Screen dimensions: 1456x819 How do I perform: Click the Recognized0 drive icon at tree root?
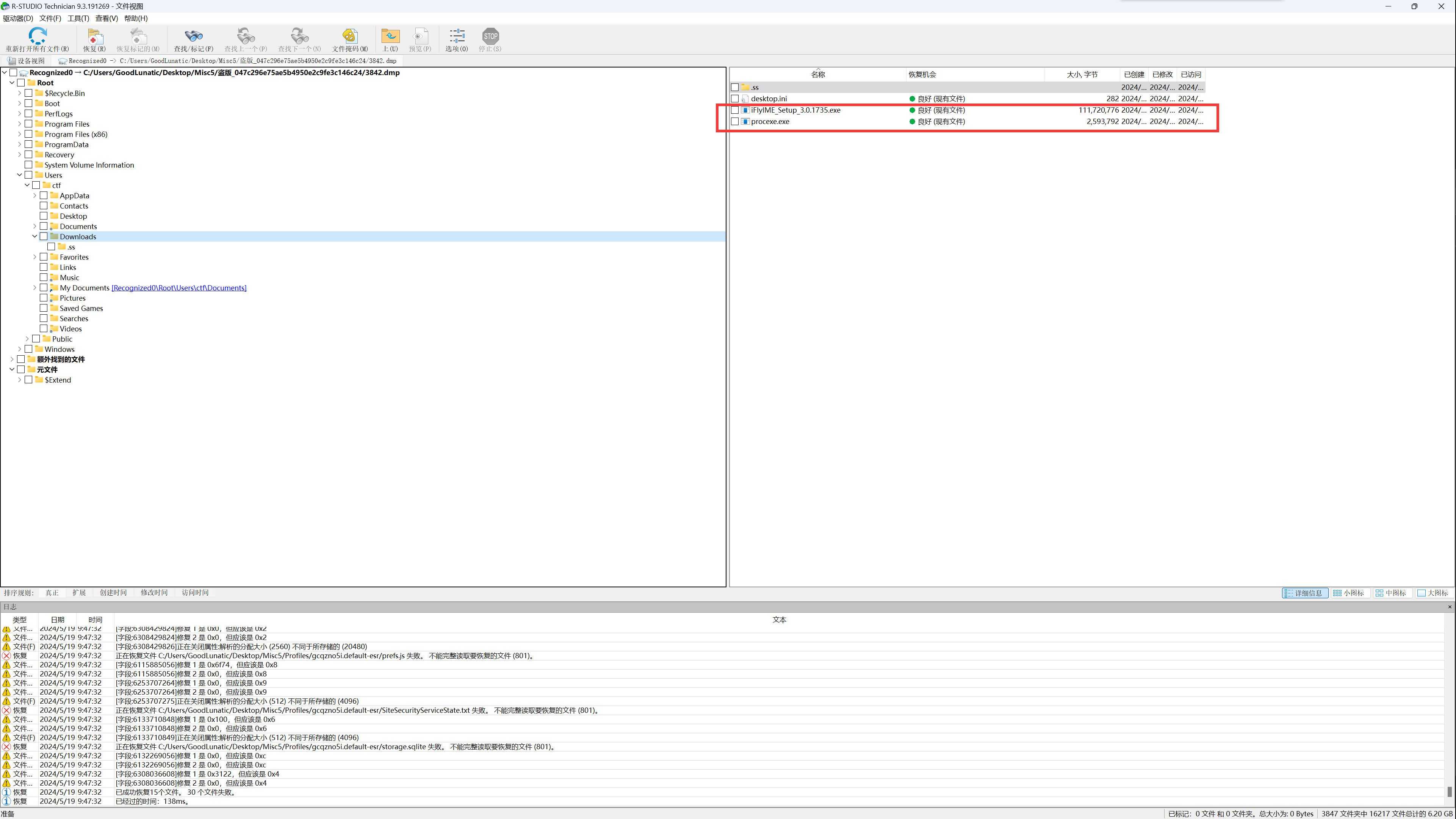(24, 72)
